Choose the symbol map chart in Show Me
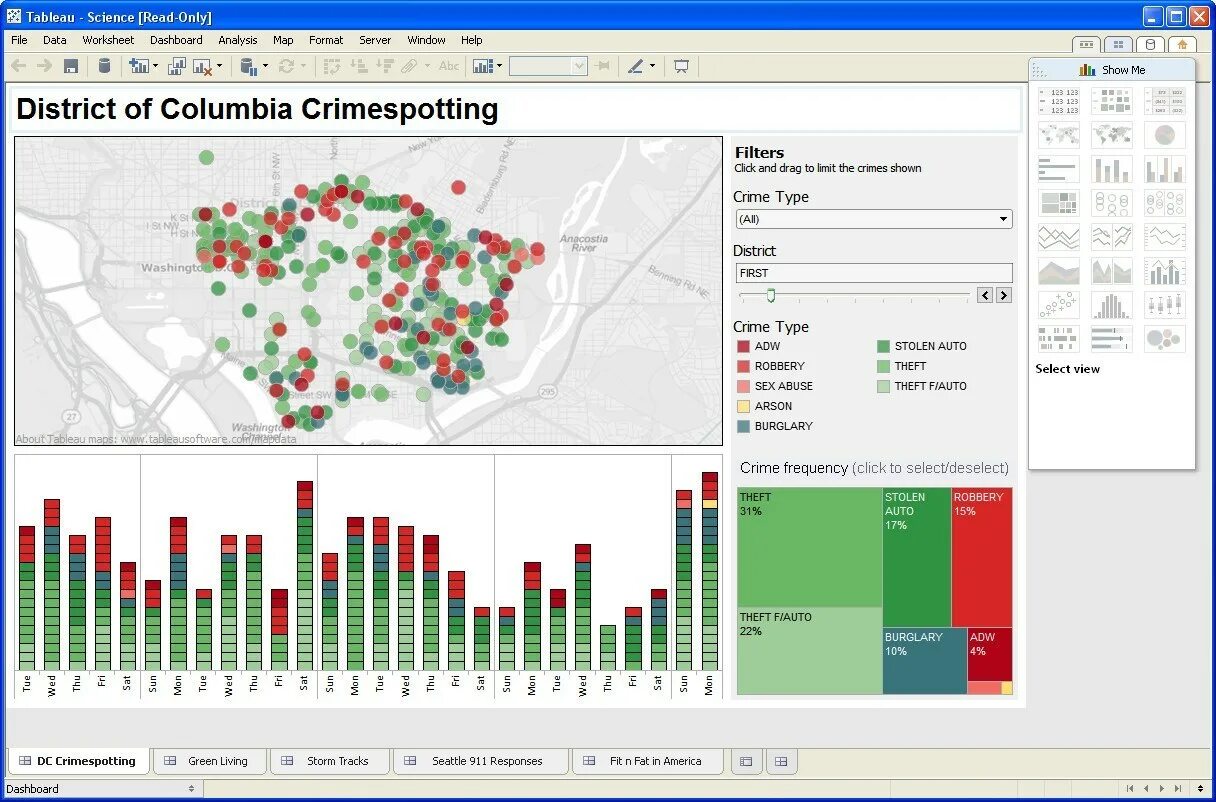Screen dimensions: 1216x802 coord(1059,134)
